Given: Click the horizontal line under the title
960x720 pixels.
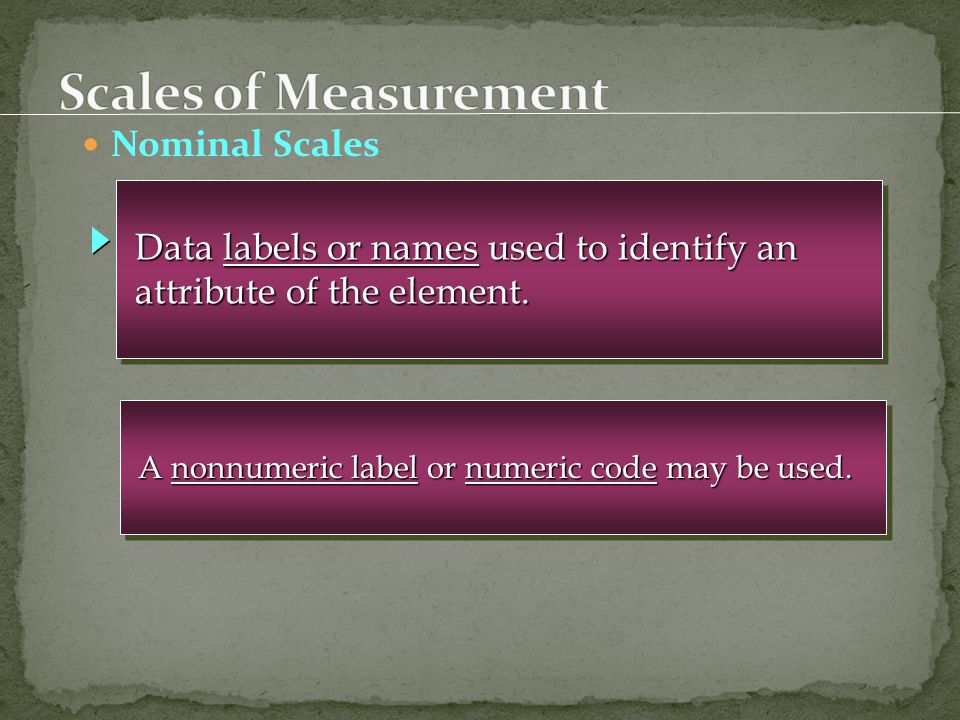Looking at the screenshot, I should (x=480, y=113).
